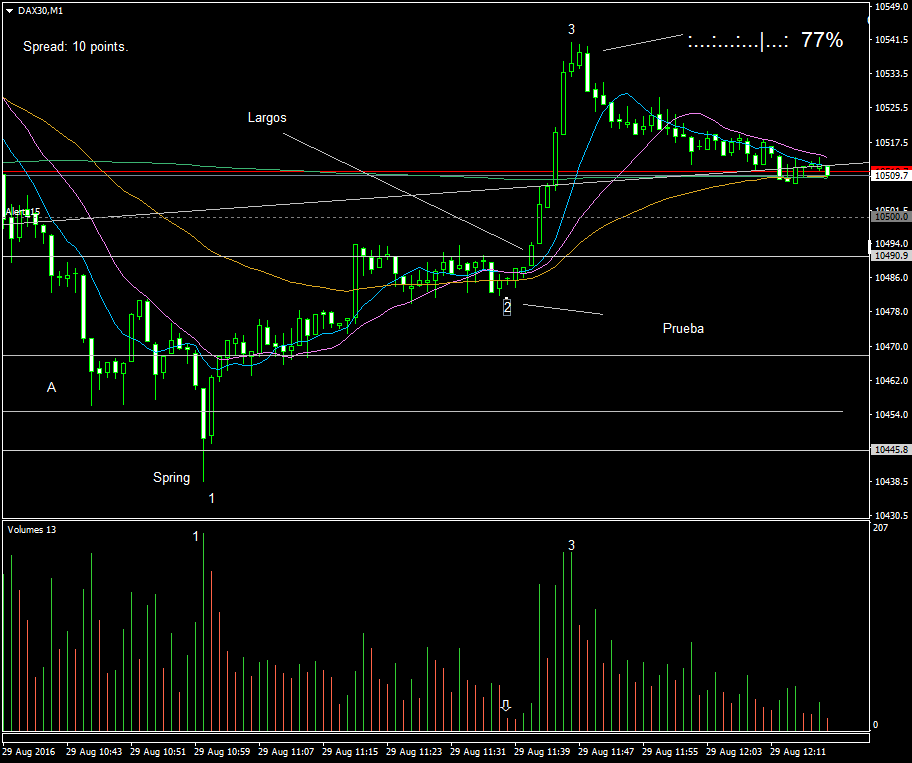
Task: Select the 'Spread: 10 points.' label
Action: point(76,47)
